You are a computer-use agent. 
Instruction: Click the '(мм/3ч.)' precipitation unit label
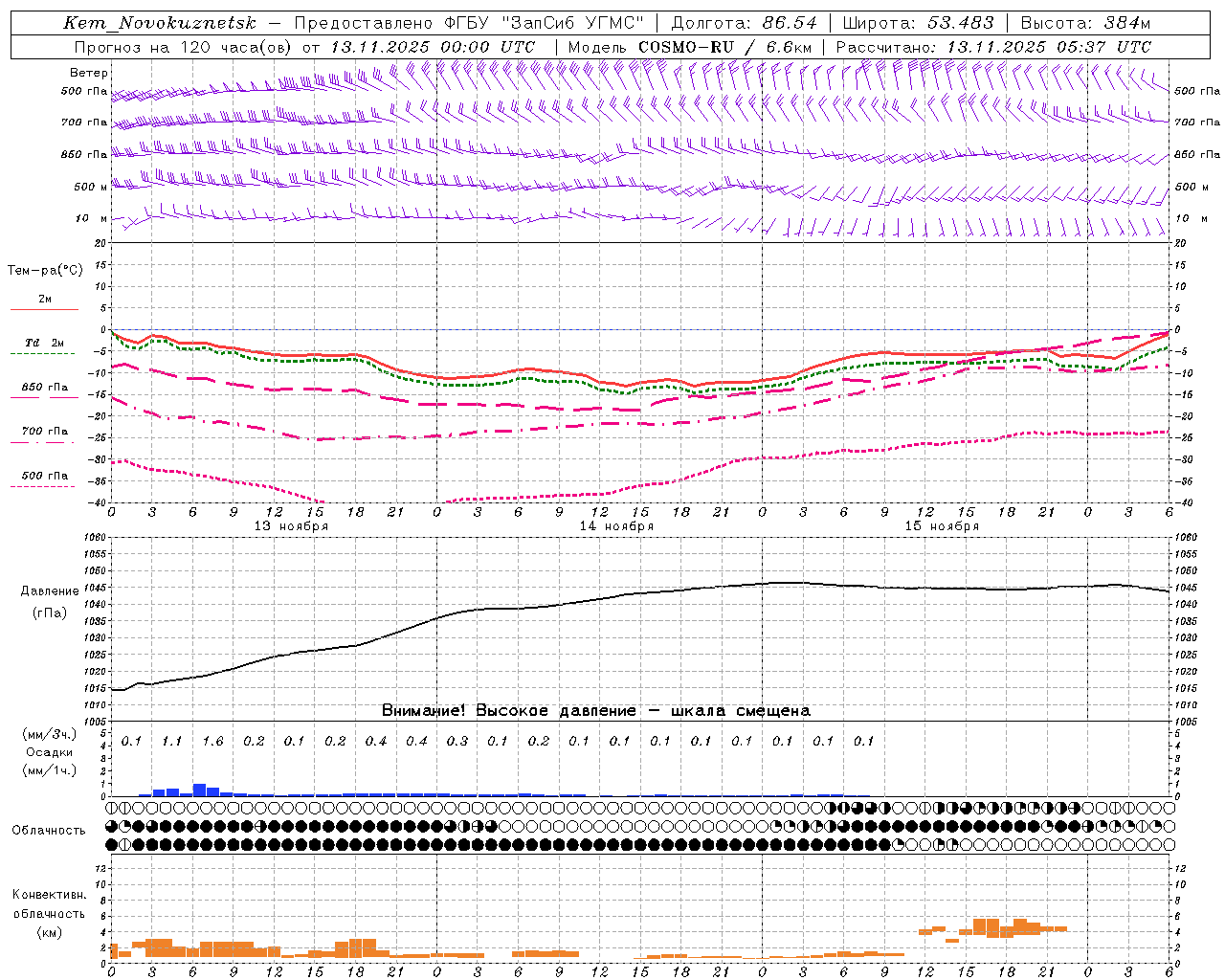coord(49,734)
